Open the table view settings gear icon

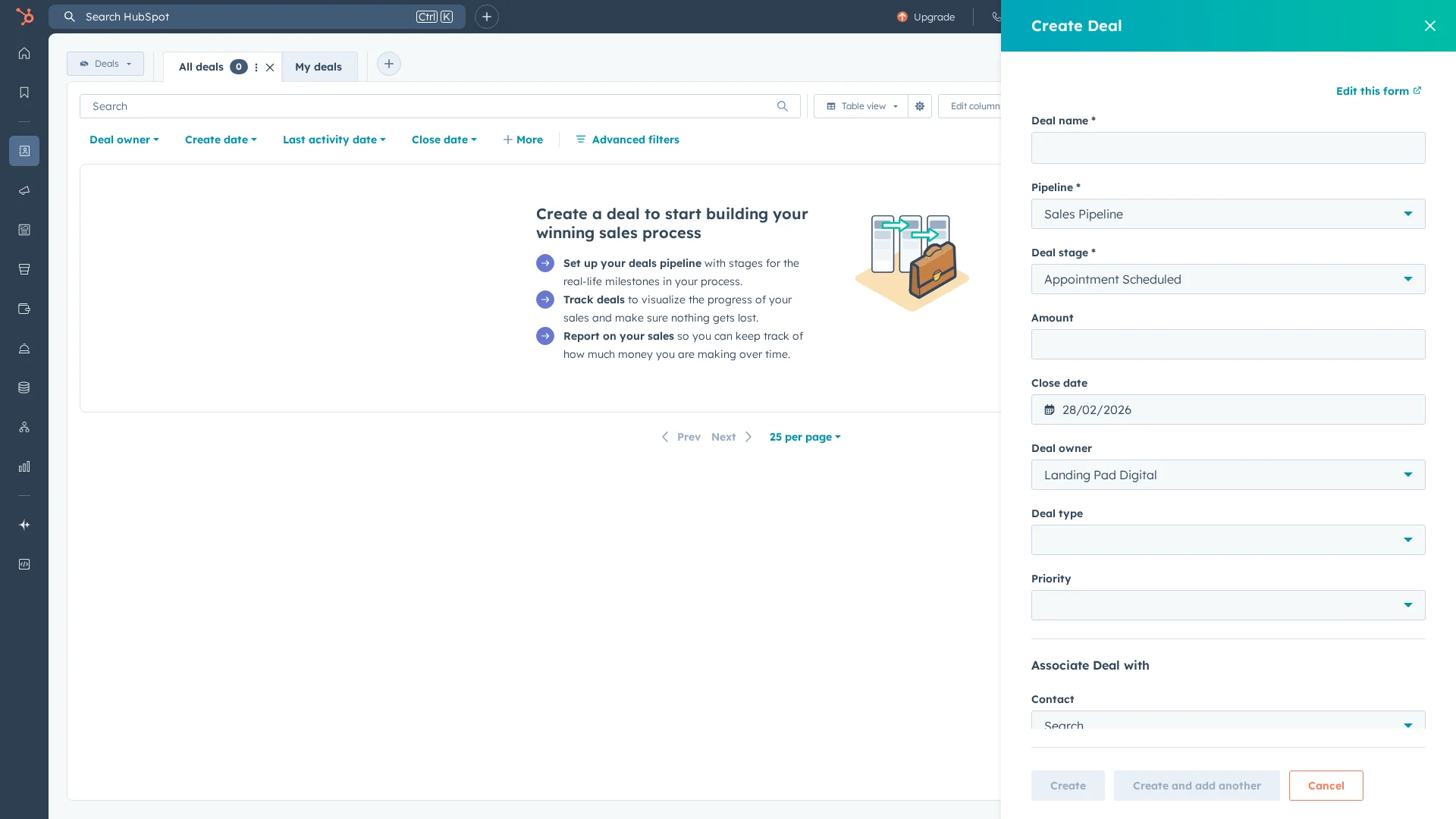click(919, 106)
